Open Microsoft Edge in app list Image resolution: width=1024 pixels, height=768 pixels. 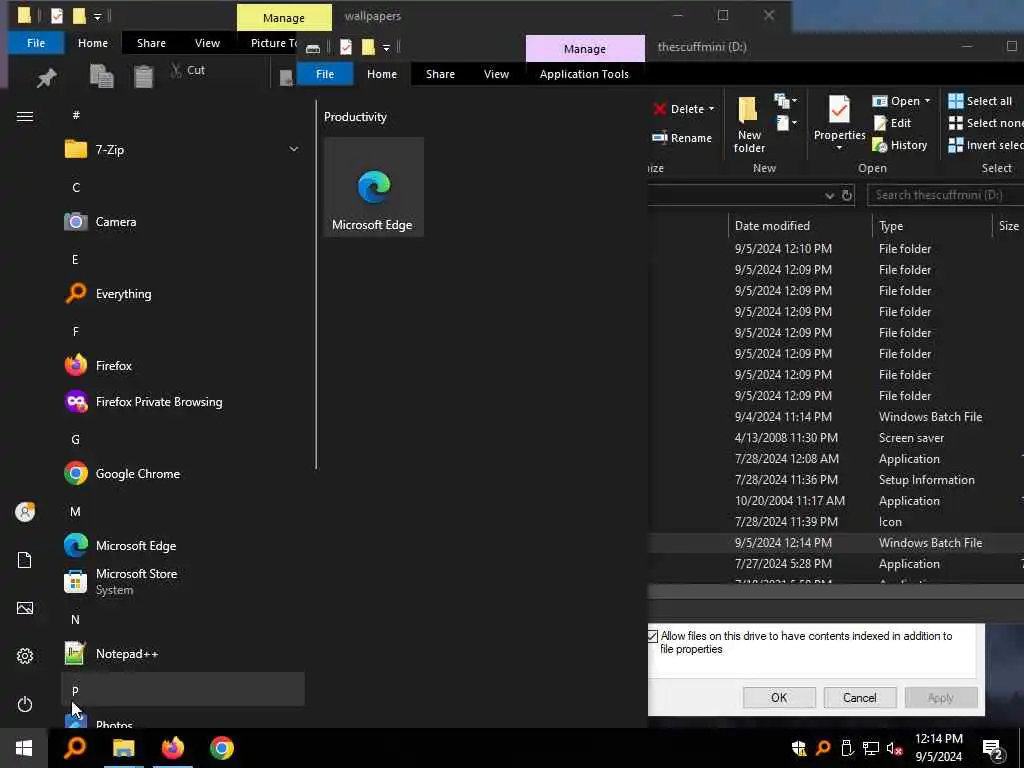pos(182,545)
